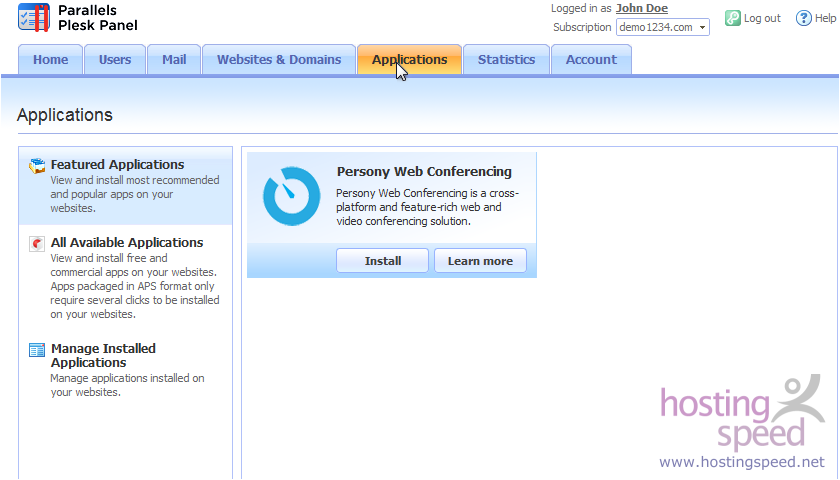Click the 'Logged in as' label
The image size is (840, 480).
[581, 8]
